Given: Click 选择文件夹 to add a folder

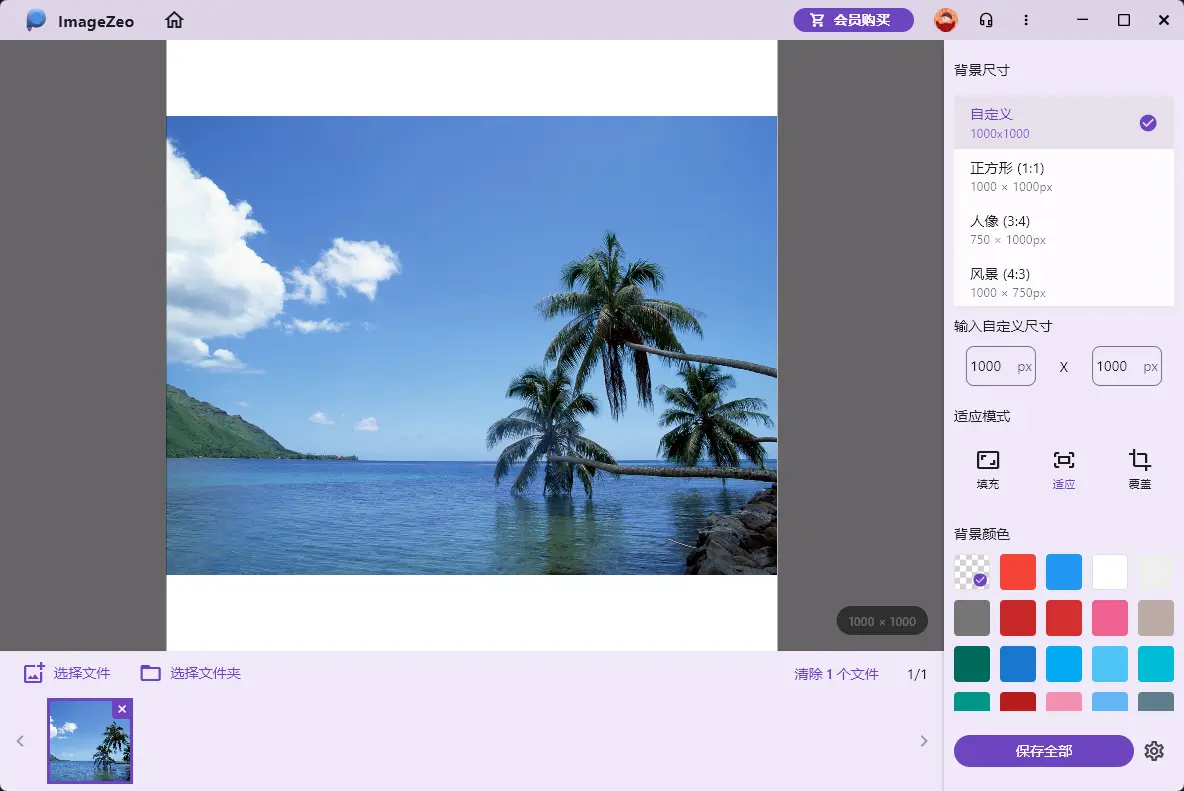Looking at the screenshot, I should [x=191, y=673].
